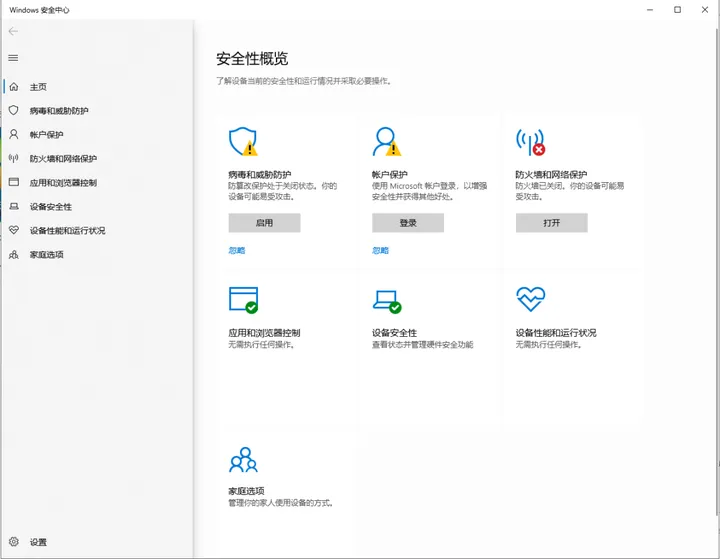Open 帐户保护 in the sidebar
720x559 pixels.
[x=46, y=135]
